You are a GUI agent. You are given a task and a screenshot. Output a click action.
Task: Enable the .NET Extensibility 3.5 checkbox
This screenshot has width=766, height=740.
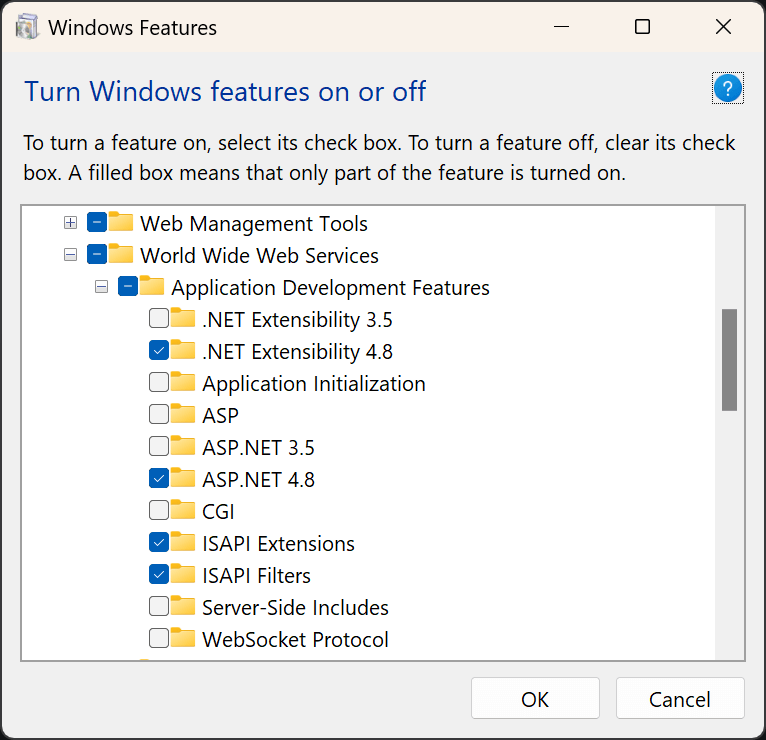pyautogui.click(x=159, y=318)
